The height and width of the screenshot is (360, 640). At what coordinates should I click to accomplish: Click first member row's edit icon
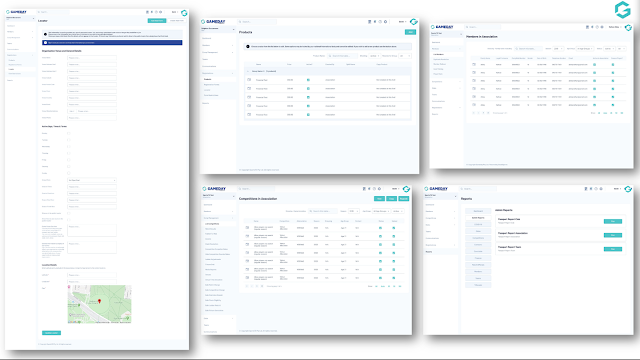tap(474, 64)
